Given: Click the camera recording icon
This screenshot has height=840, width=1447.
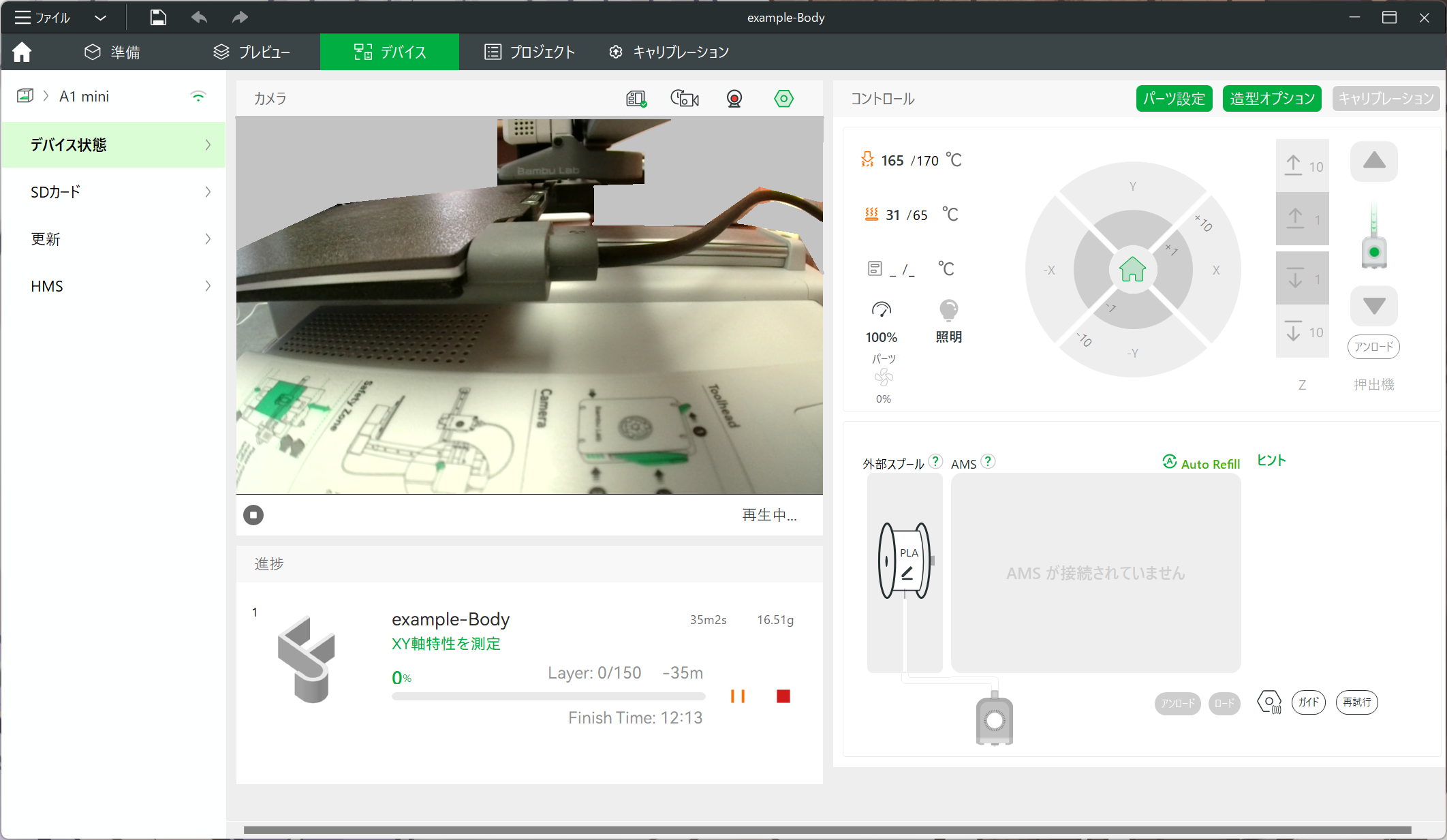Looking at the screenshot, I should pyautogui.click(x=734, y=99).
